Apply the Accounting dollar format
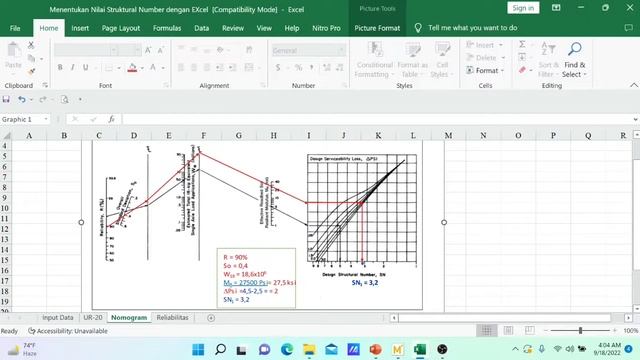This screenshot has height=360, width=640. click(278, 67)
